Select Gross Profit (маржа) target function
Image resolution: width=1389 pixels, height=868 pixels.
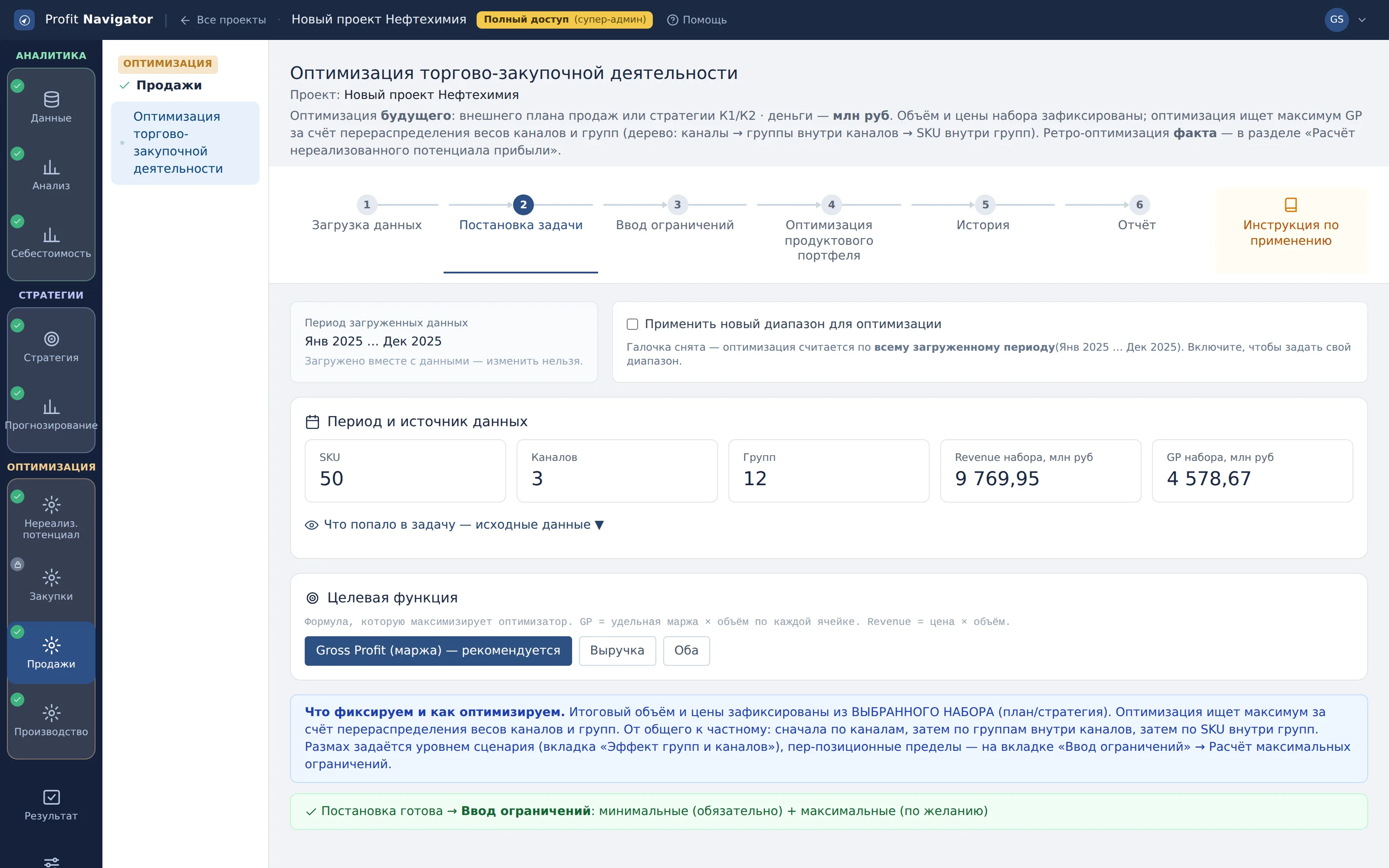[438, 651]
